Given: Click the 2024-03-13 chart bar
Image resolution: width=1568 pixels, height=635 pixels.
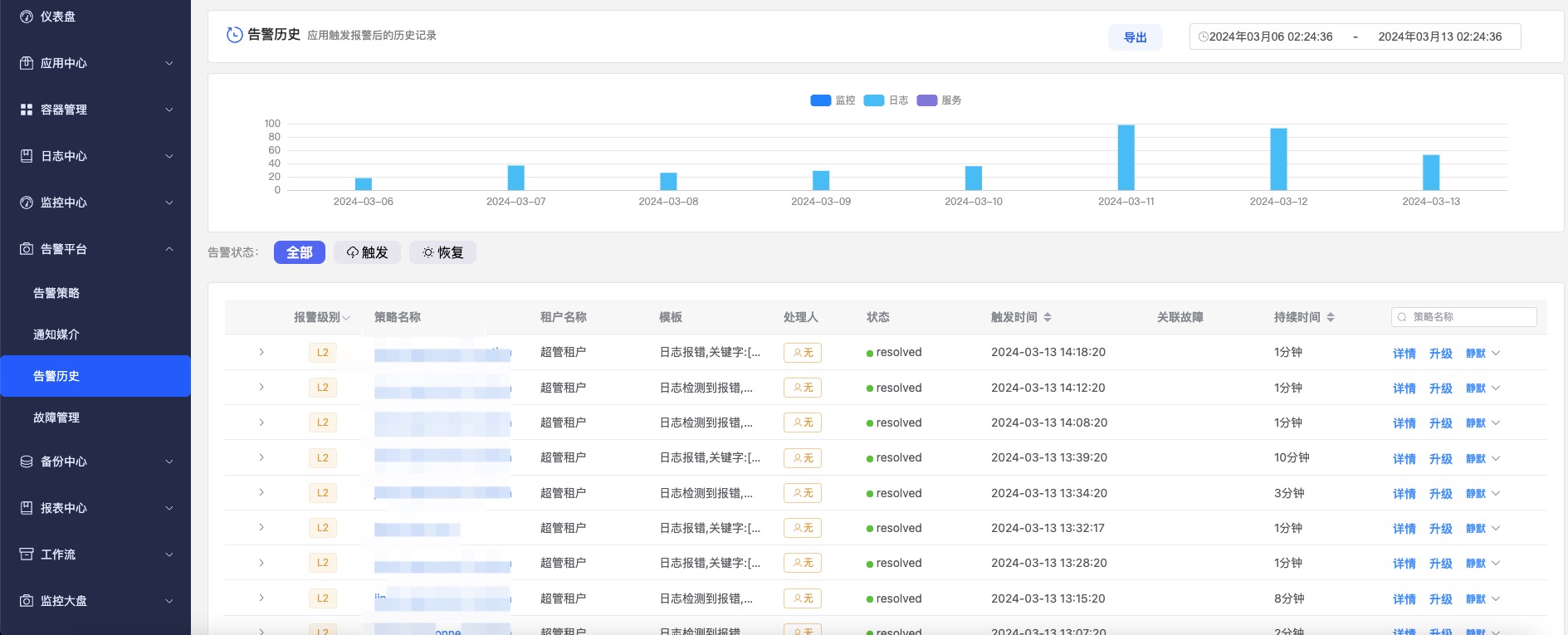Looking at the screenshot, I should (1431, 173).
